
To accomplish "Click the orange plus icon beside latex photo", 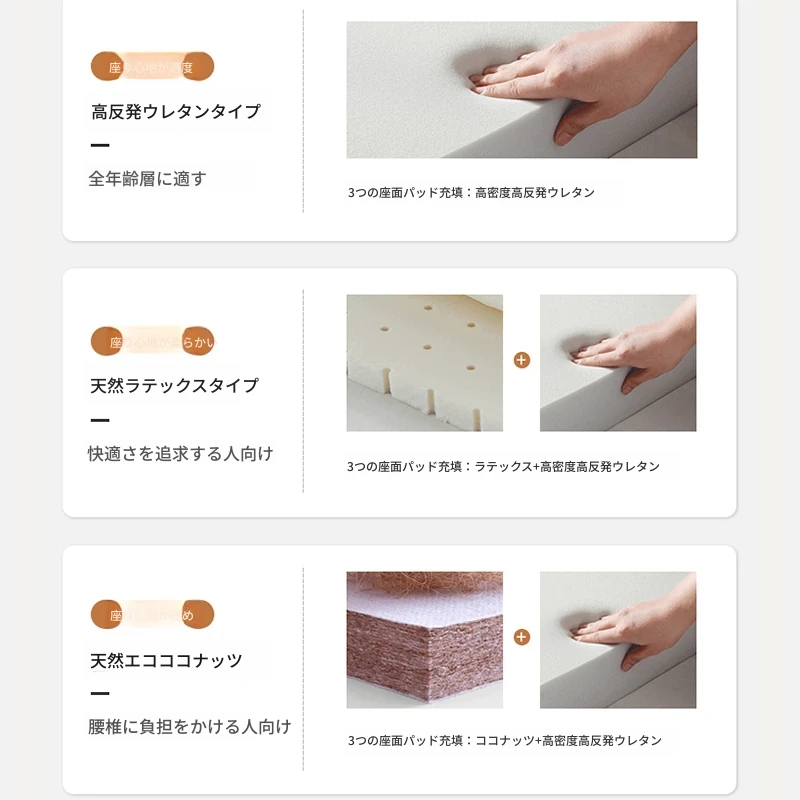I will coord(521,360).
